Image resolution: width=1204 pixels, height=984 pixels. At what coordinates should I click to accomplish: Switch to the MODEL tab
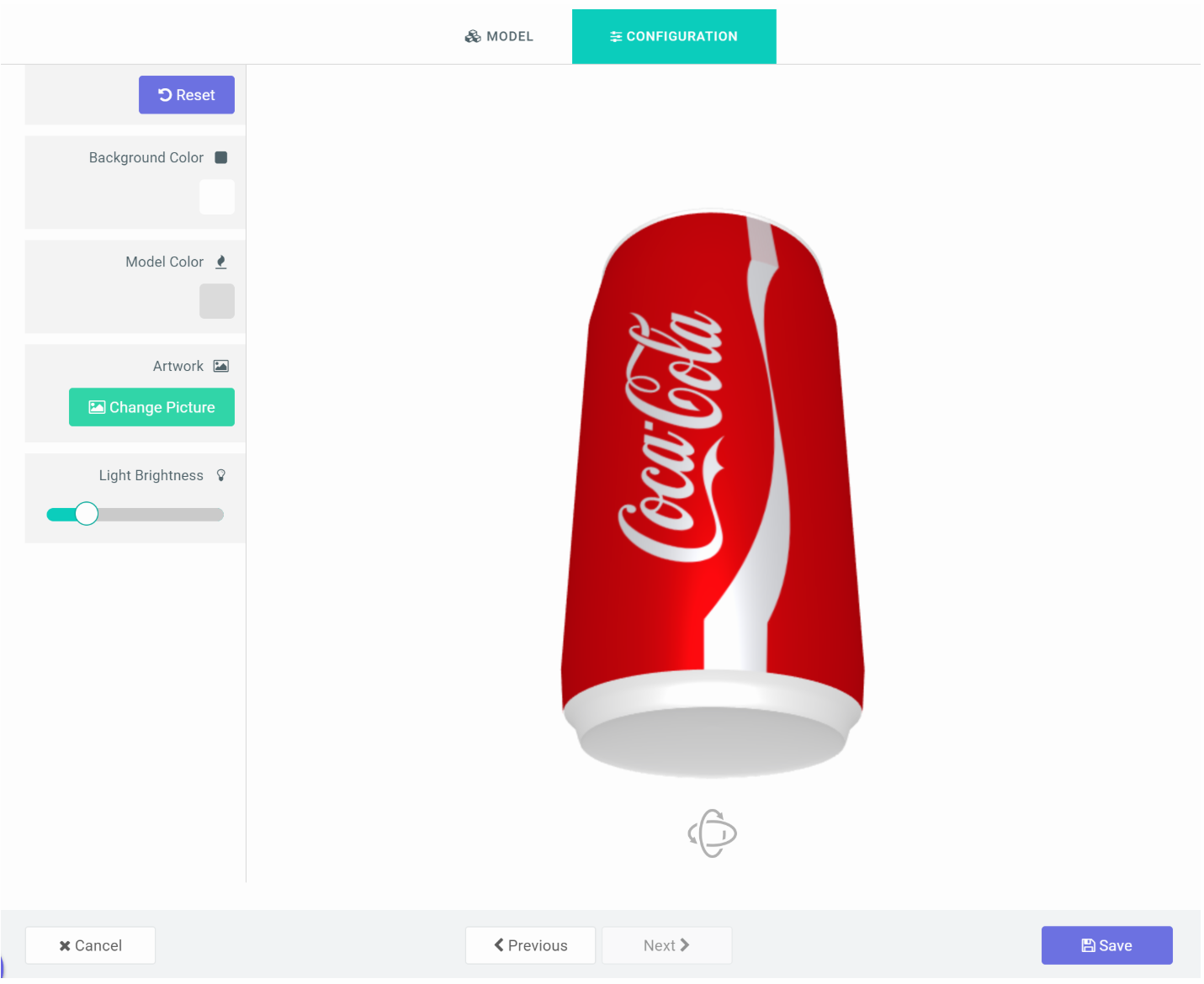click(499, 36)
